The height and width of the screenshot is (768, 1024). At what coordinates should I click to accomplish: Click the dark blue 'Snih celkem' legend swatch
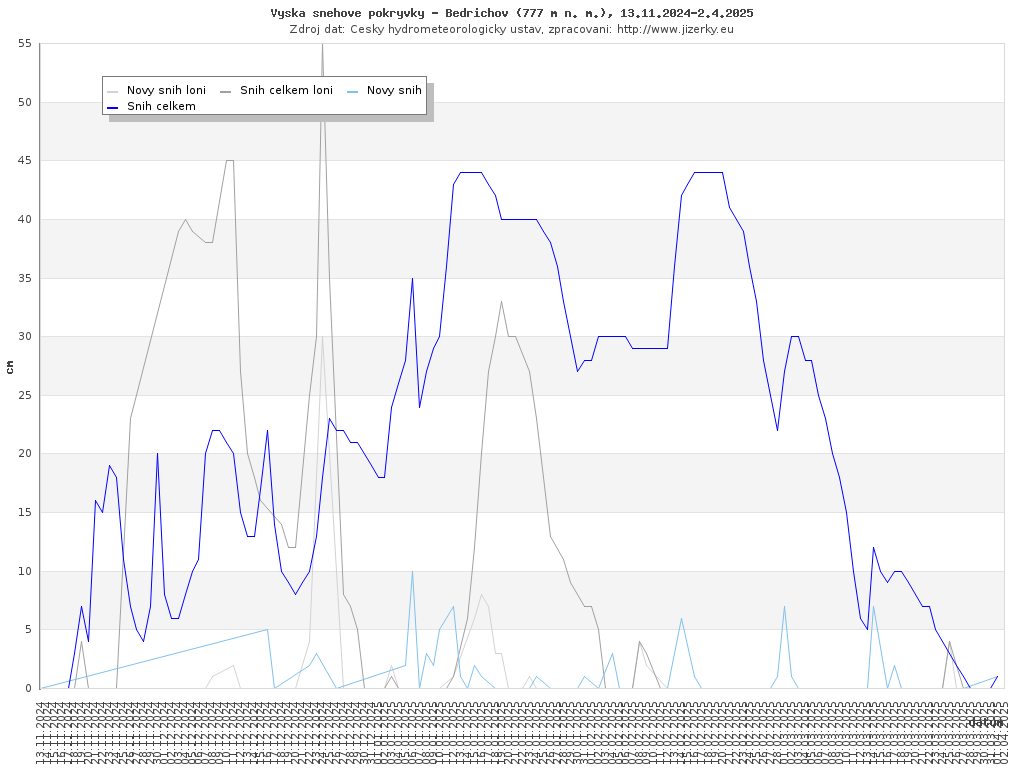click(113, 107)
